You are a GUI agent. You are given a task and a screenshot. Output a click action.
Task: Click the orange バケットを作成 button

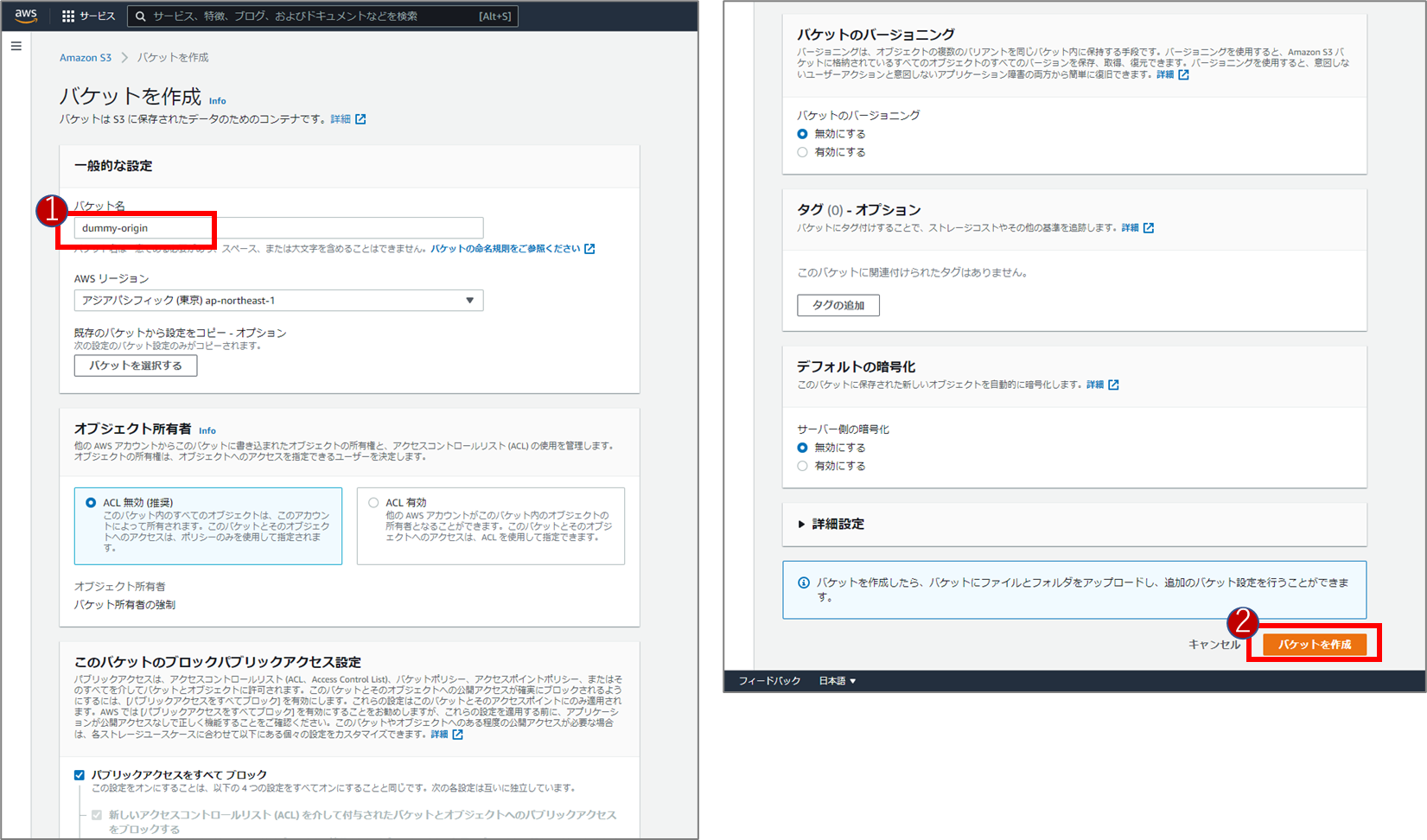tap(1314, 645)
